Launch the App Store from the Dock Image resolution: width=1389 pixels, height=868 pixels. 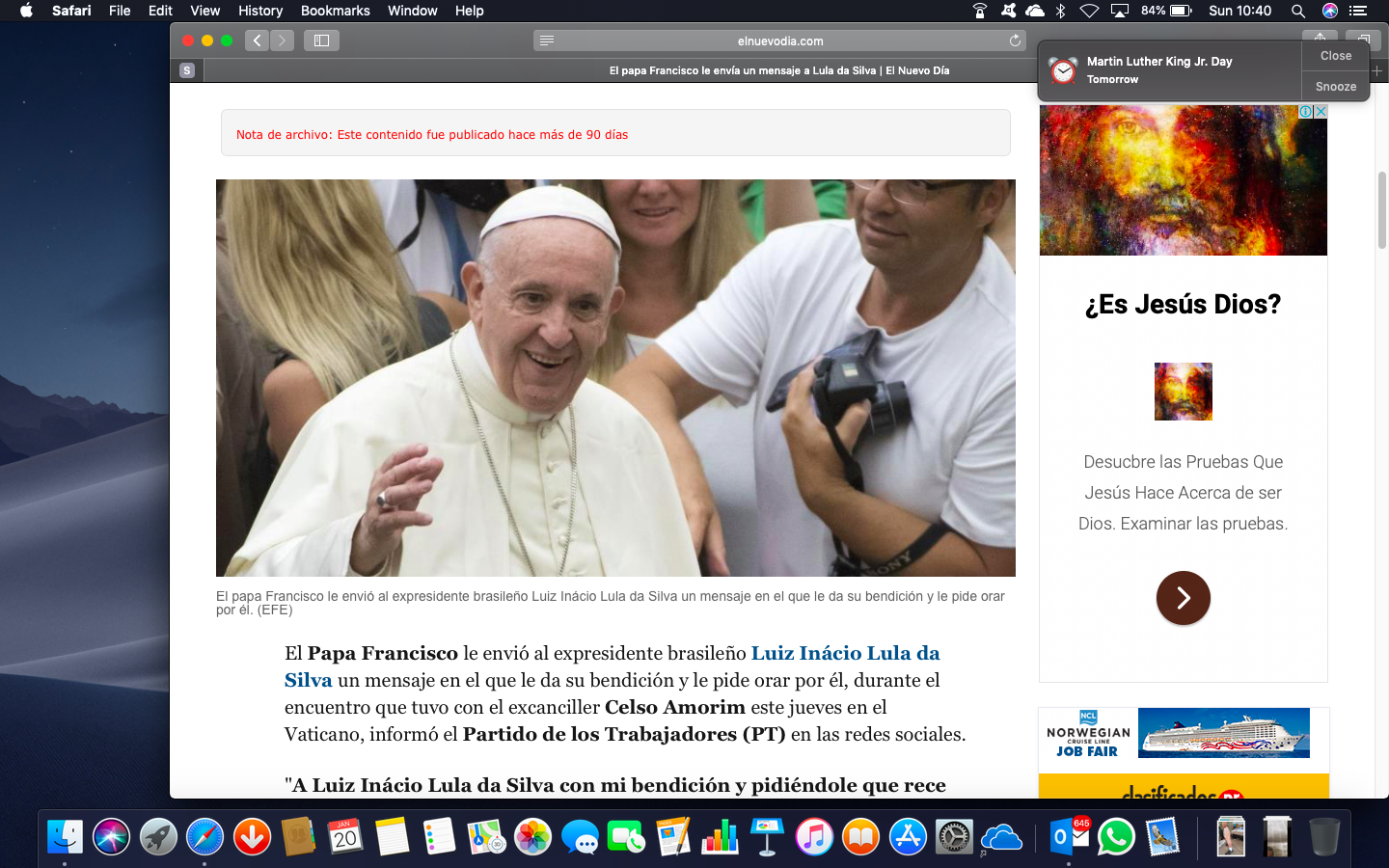[x=908, y=837]
